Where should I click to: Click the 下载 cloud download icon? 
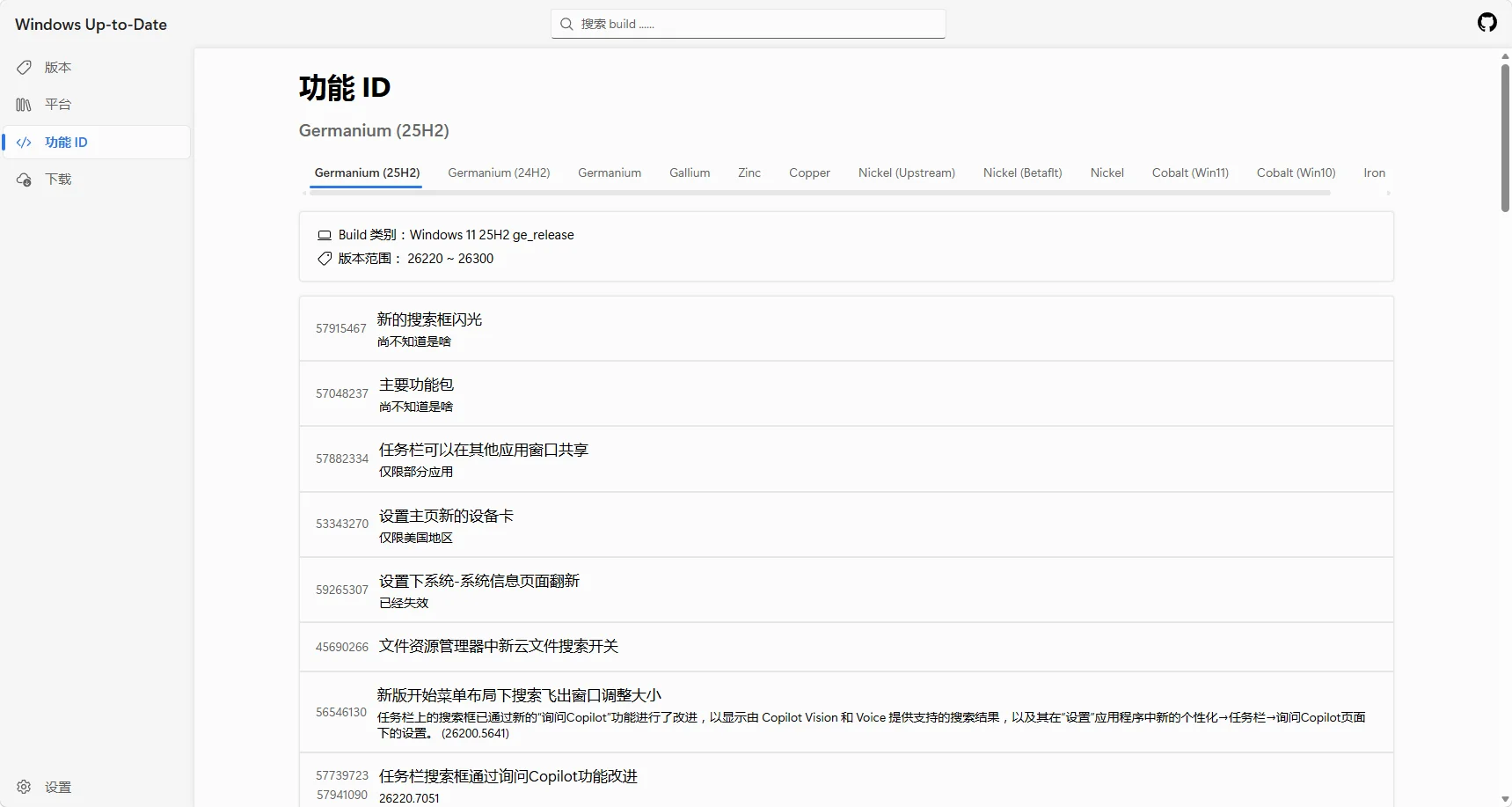tap(24, 180)
